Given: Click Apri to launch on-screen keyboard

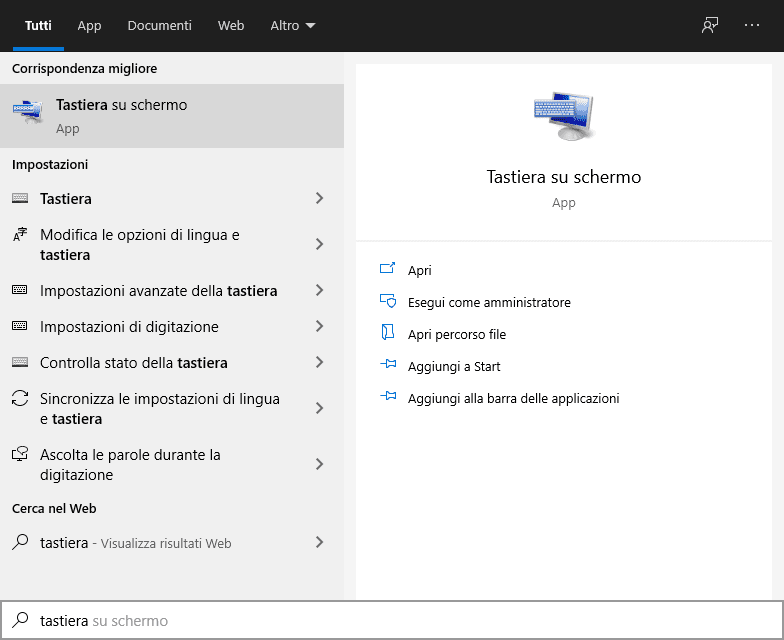Looking at the screenshot, I should [420, 270].
